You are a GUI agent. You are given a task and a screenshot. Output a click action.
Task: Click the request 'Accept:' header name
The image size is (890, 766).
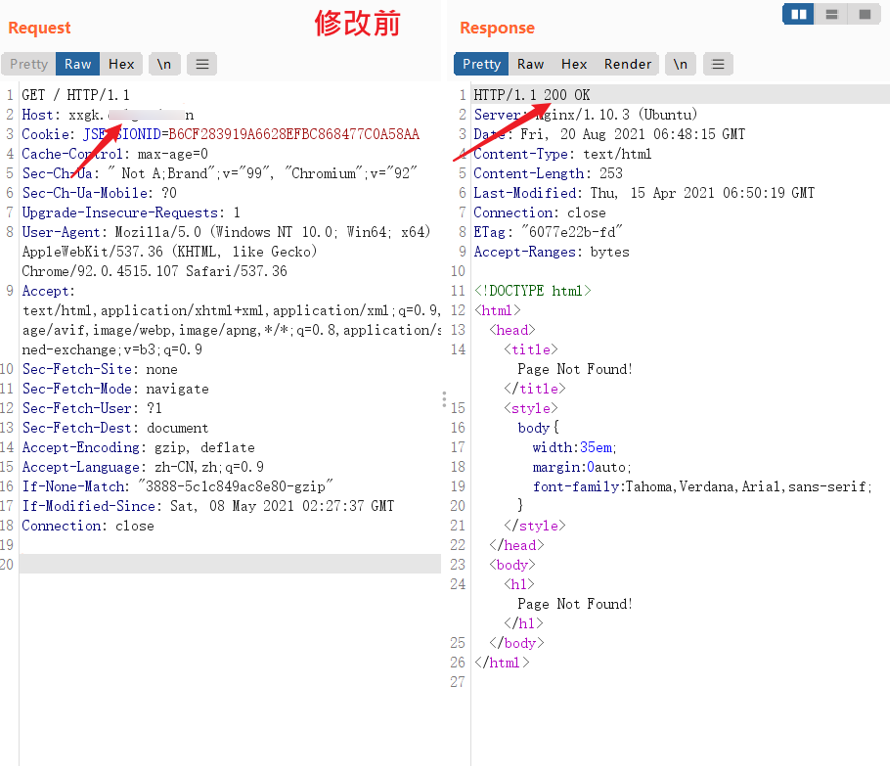pos(48,291)
